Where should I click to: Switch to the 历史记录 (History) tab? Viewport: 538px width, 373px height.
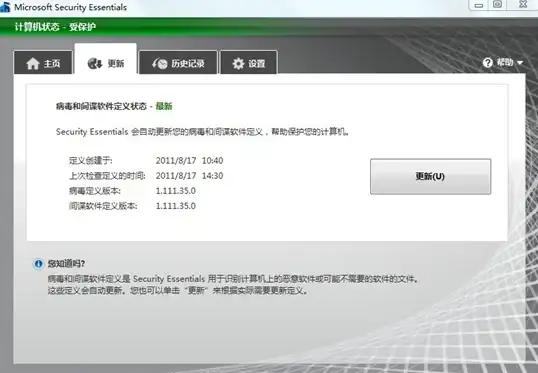coord(178,63)
